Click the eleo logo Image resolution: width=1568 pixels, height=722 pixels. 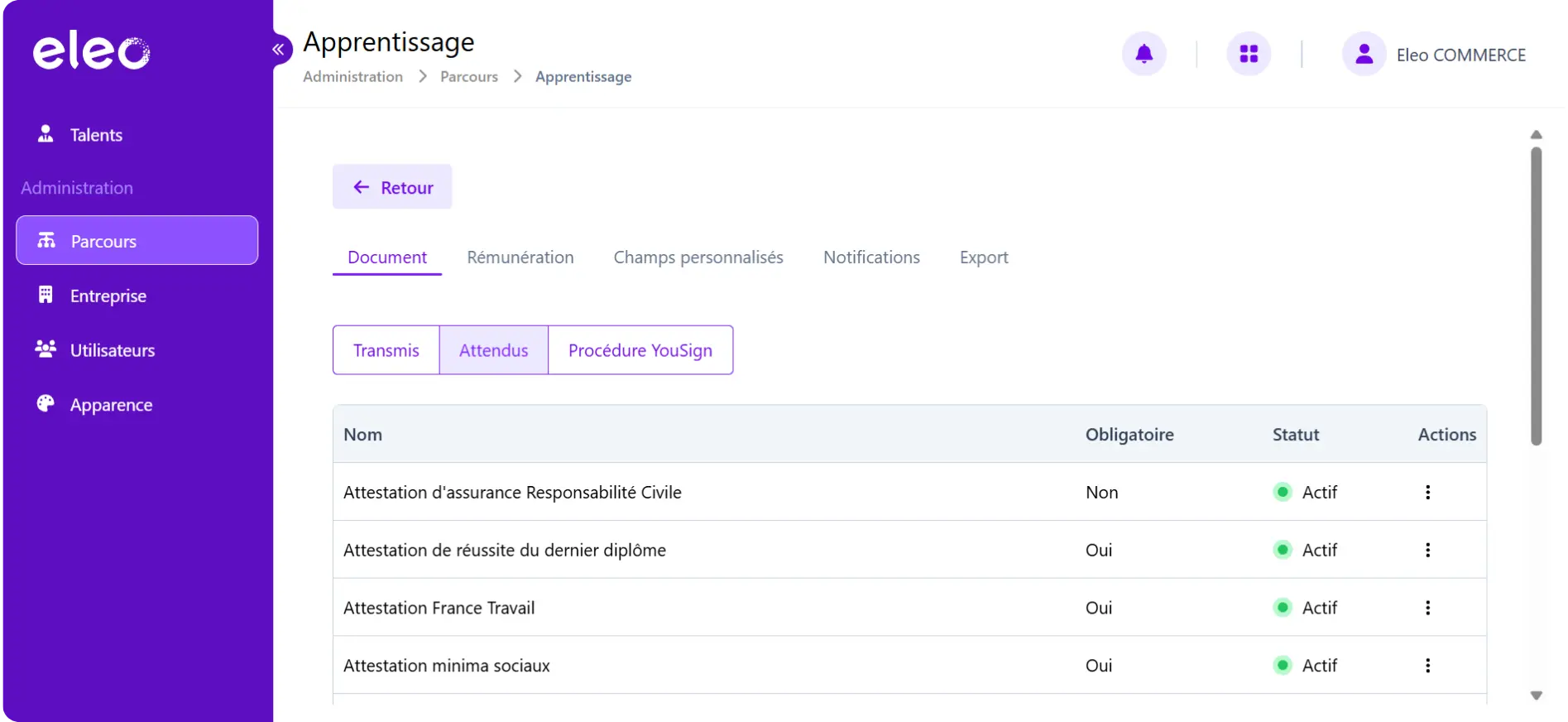pyautogui.click(x=91, y=51)
